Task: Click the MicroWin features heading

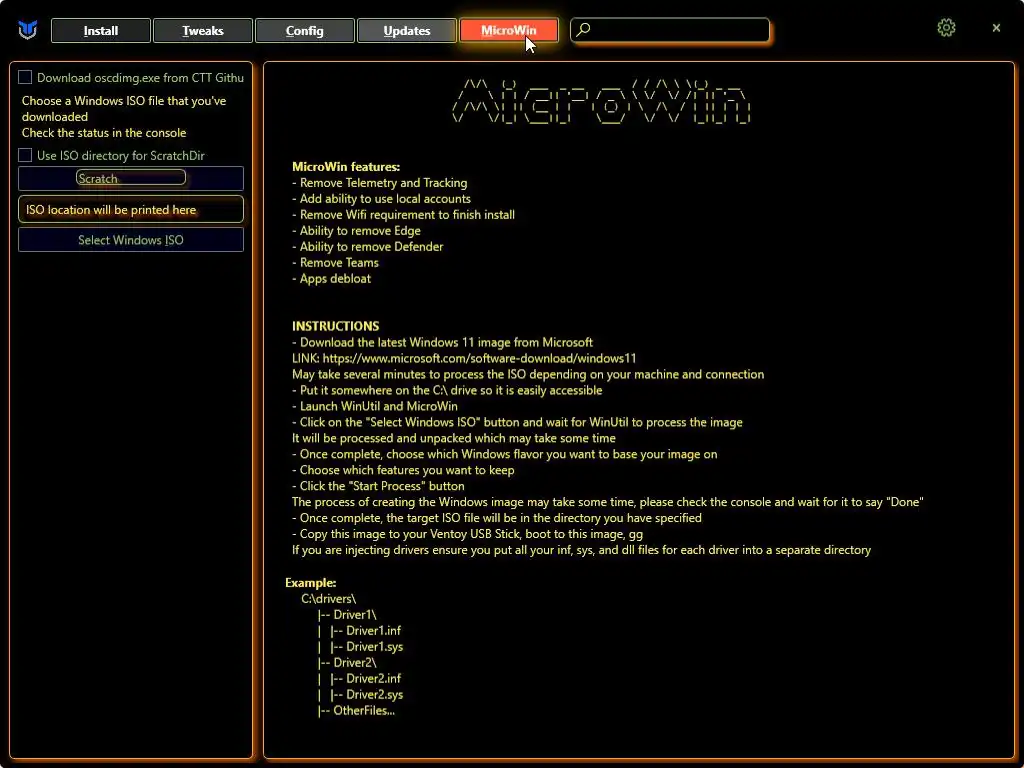Action: pos(345,167)
